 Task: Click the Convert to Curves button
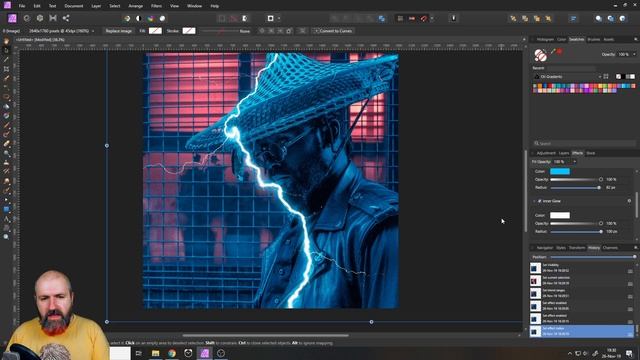(x=333, y=31)
